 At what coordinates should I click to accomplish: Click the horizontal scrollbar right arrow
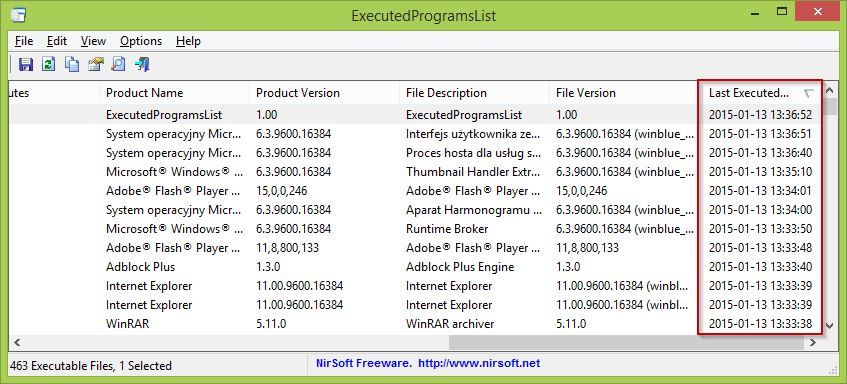pos(812,342)
